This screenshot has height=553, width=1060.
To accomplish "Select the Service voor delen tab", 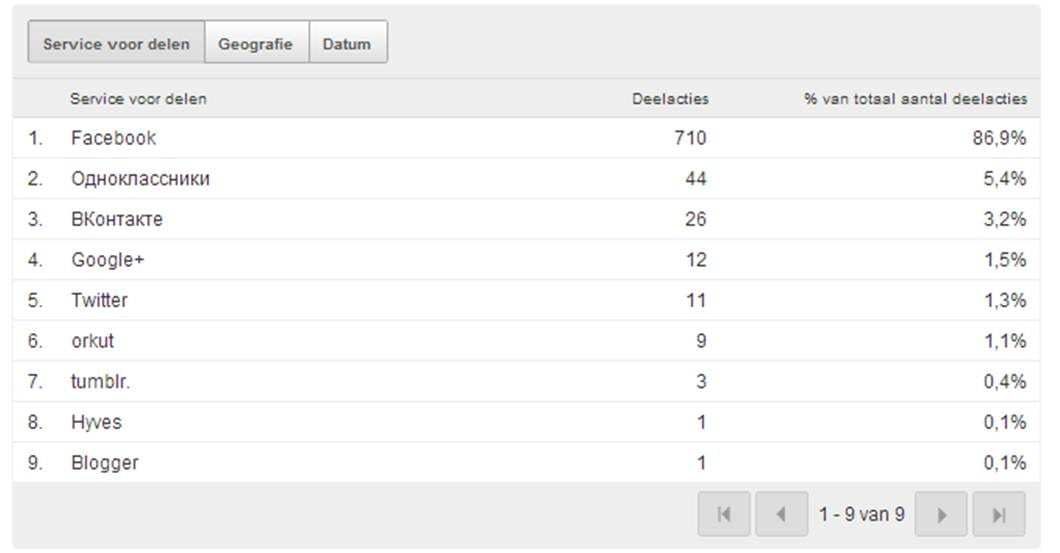I will pos(116,44).
